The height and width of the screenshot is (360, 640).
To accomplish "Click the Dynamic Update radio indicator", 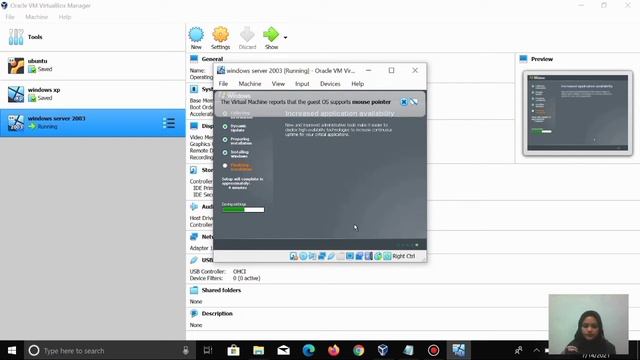I will point(225,127).
